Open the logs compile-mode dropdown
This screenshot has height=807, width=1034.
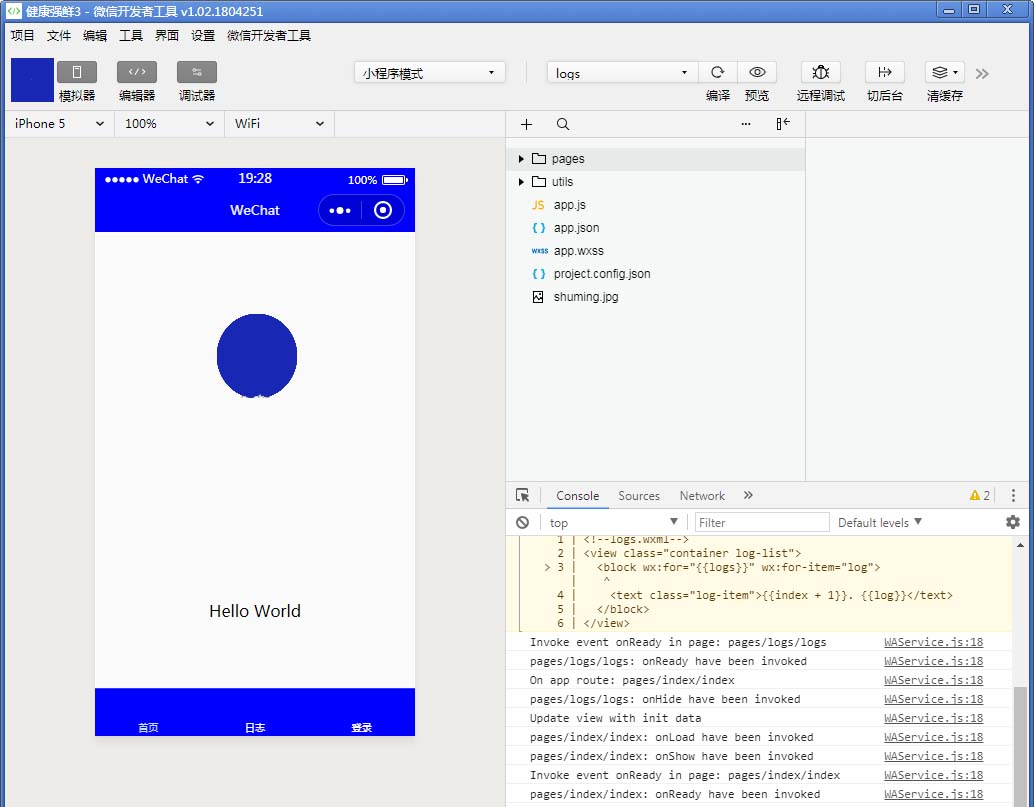pyautogui.click(x=622, y=73)
